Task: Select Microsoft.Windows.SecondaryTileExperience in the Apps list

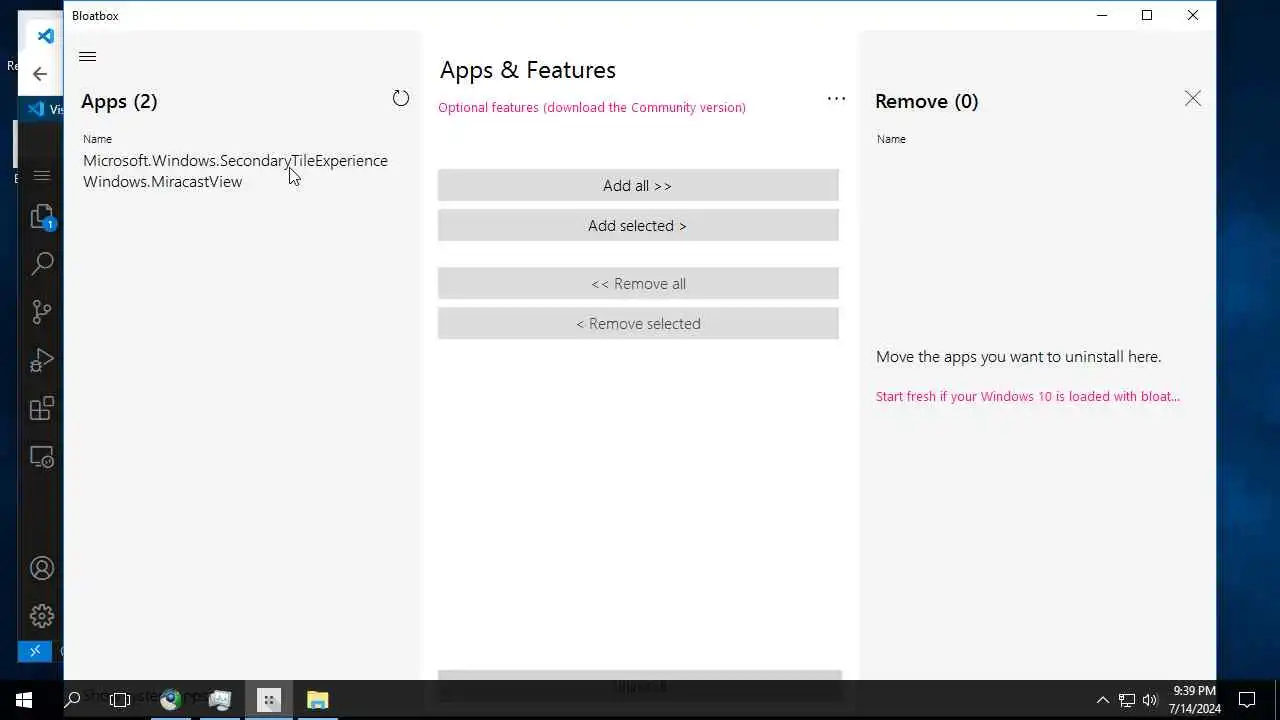Action: pyautogui.click(x=235, y=160)
